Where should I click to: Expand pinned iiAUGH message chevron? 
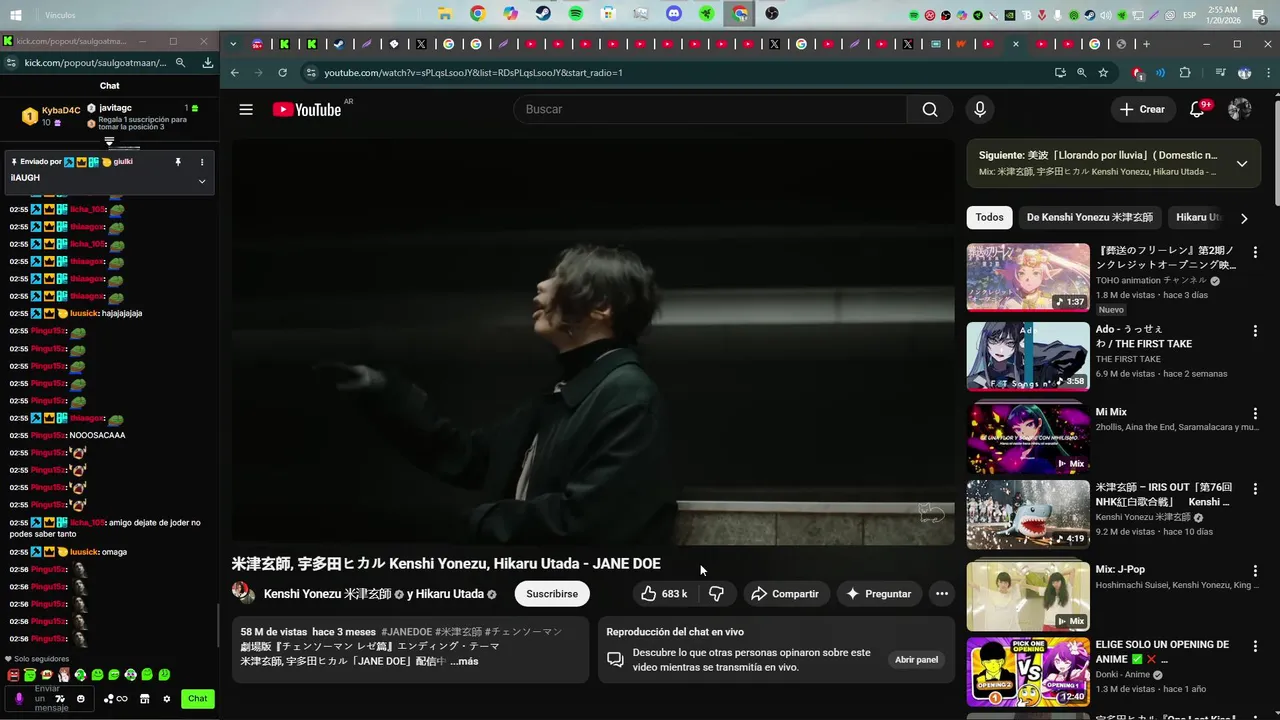pos(202,181)
